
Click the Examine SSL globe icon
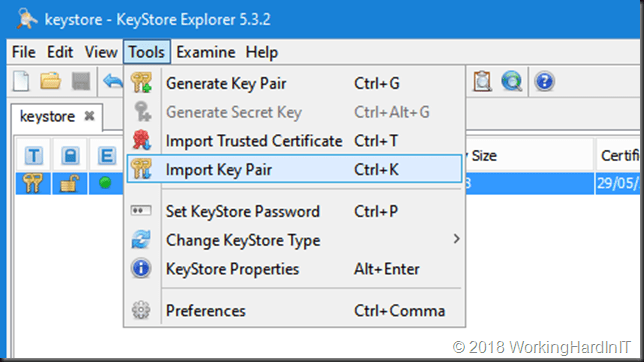click(x=512, y=81)
